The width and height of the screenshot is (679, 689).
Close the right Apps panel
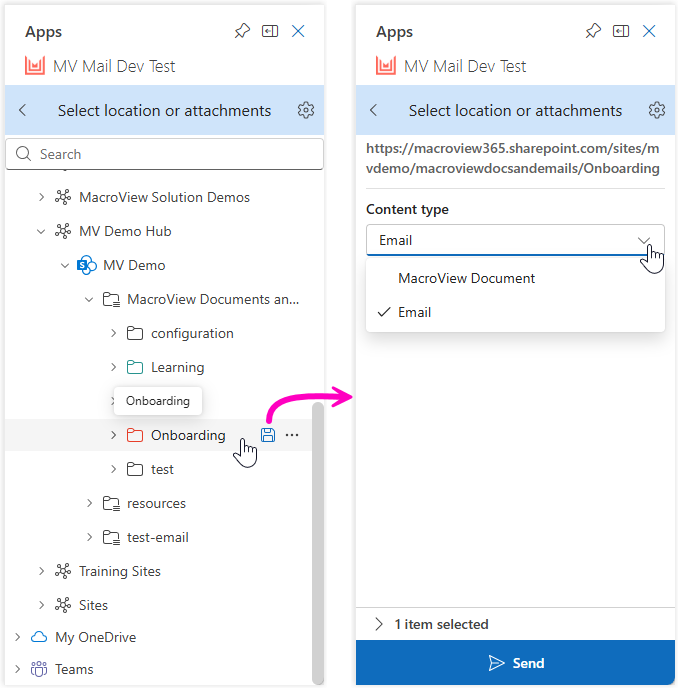tap(649, 31)
